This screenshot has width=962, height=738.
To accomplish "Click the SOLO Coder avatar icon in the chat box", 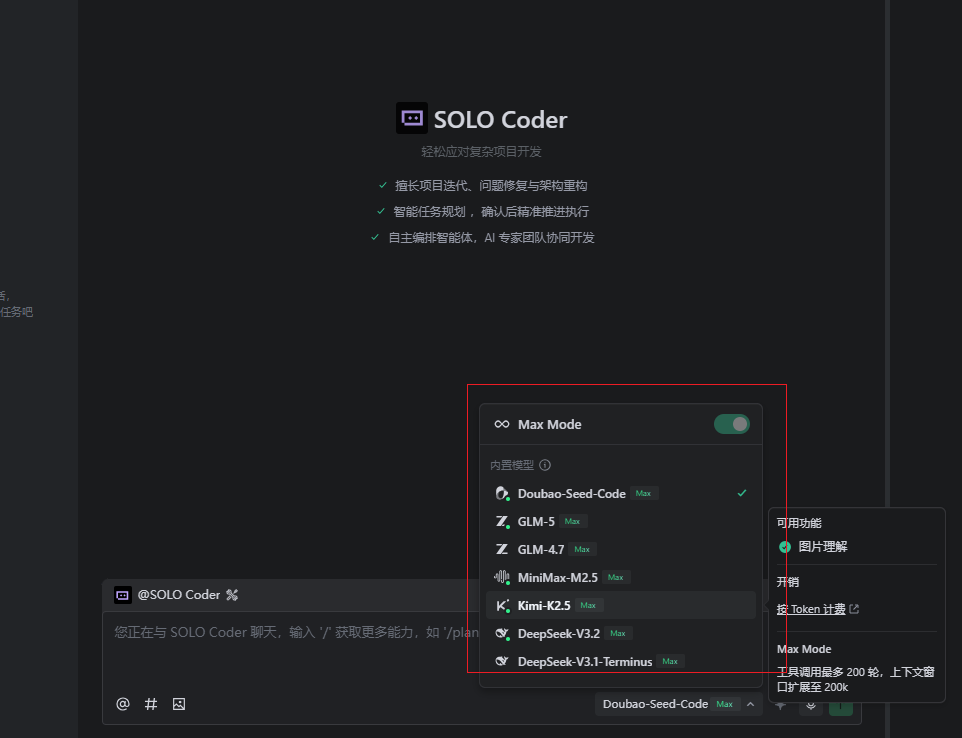I will [x=123, y=595].
